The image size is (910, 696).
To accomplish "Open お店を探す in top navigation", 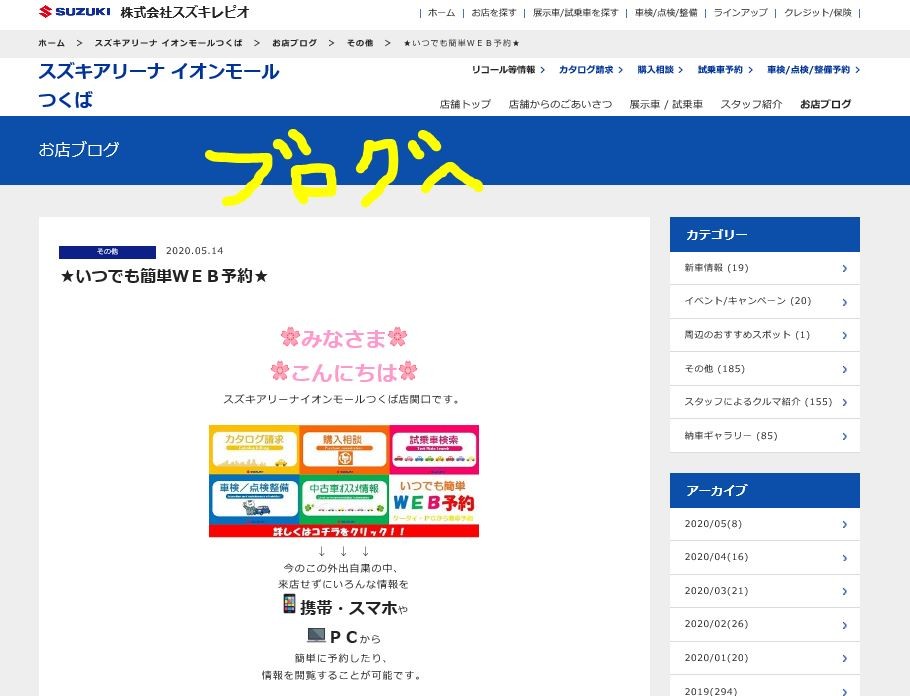I will (x=493, y=12).
